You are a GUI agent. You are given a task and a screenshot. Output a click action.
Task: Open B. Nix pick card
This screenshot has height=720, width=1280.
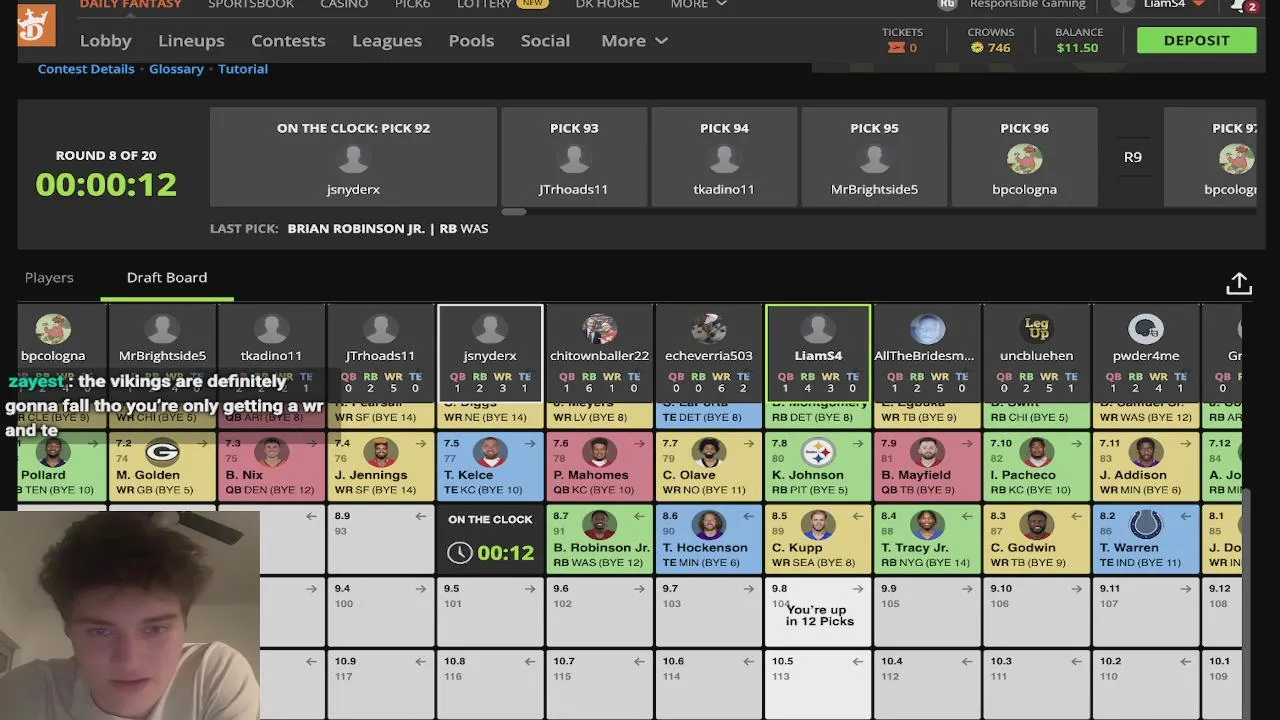pyautogui.click(x=271, y=466)
